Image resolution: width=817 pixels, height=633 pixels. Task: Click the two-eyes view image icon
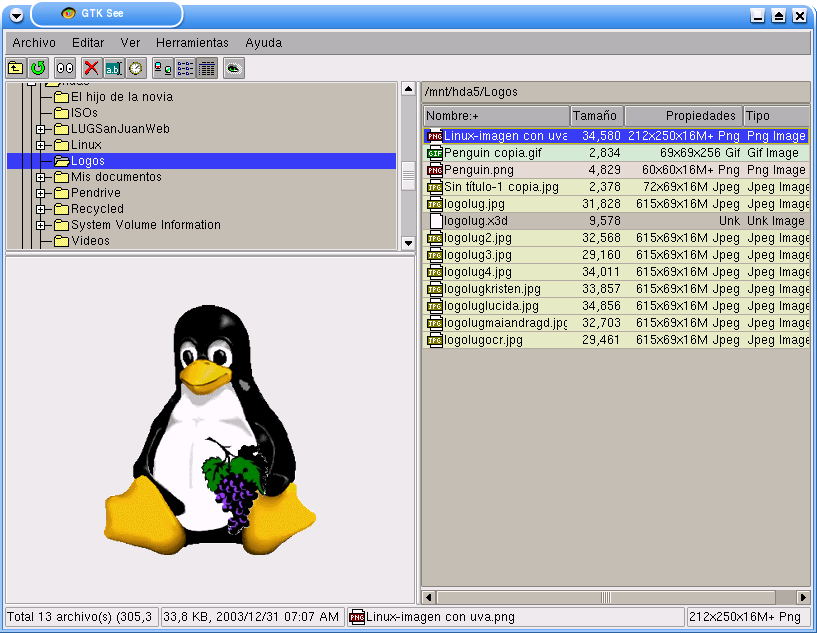pyautogui.click(x=65, y=68)
